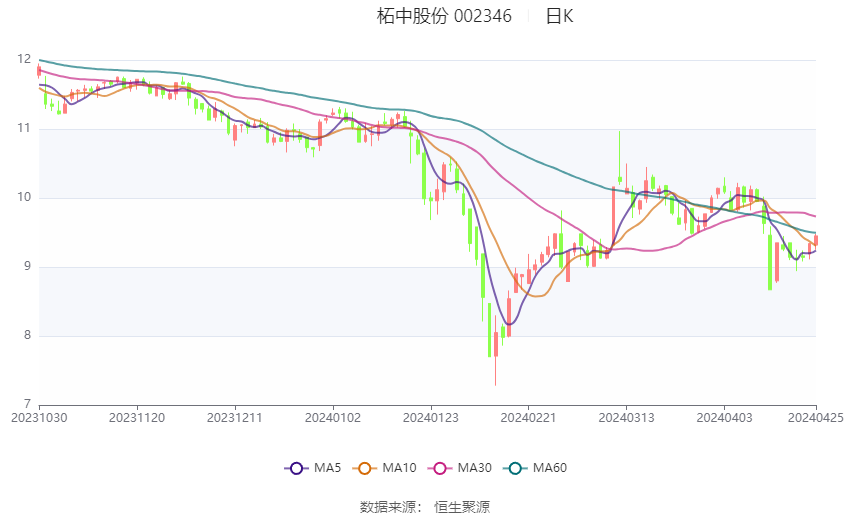Select the 日K period label

559,16
